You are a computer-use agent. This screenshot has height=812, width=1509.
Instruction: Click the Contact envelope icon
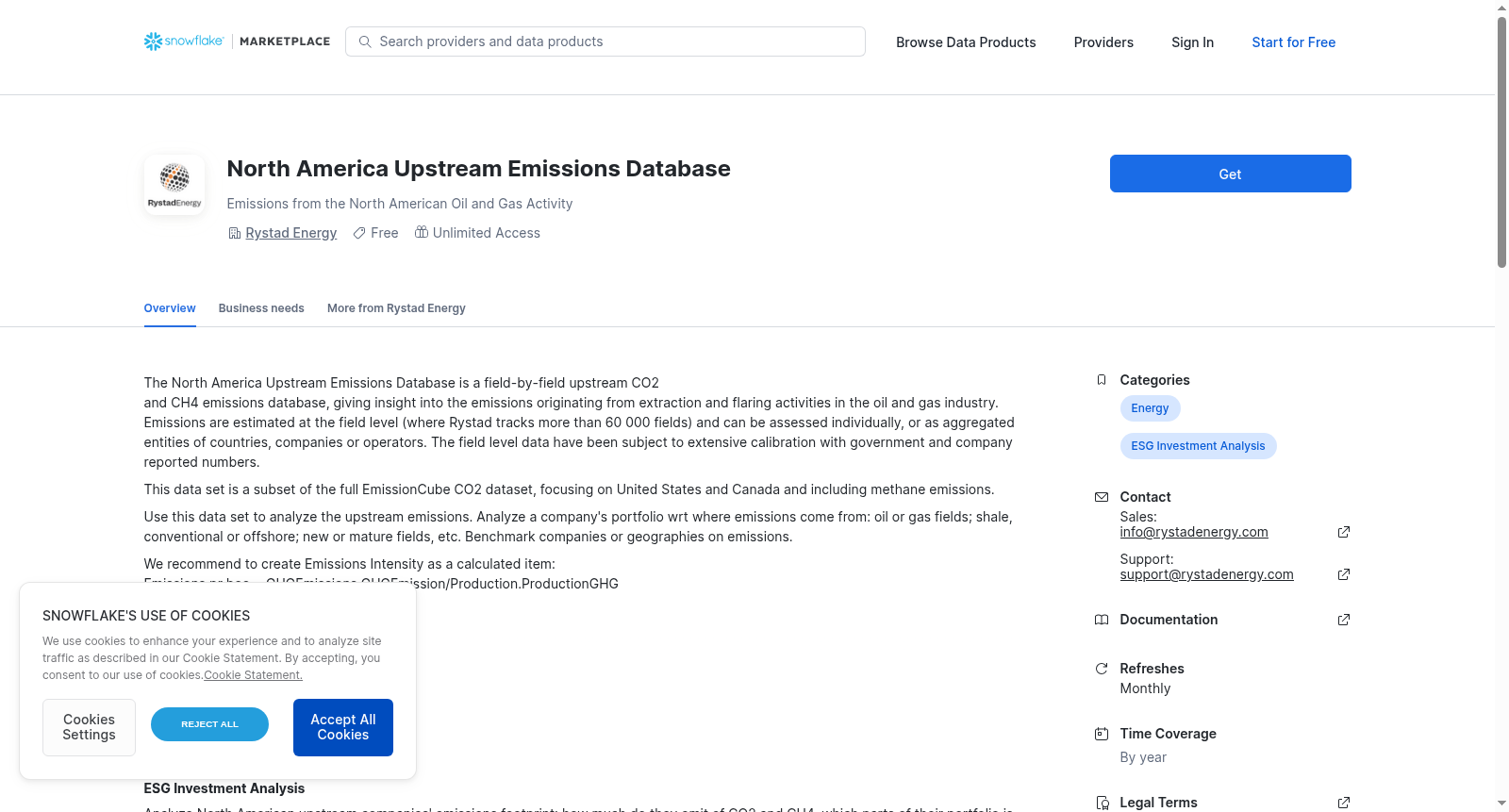click(x=1102, y=497)
